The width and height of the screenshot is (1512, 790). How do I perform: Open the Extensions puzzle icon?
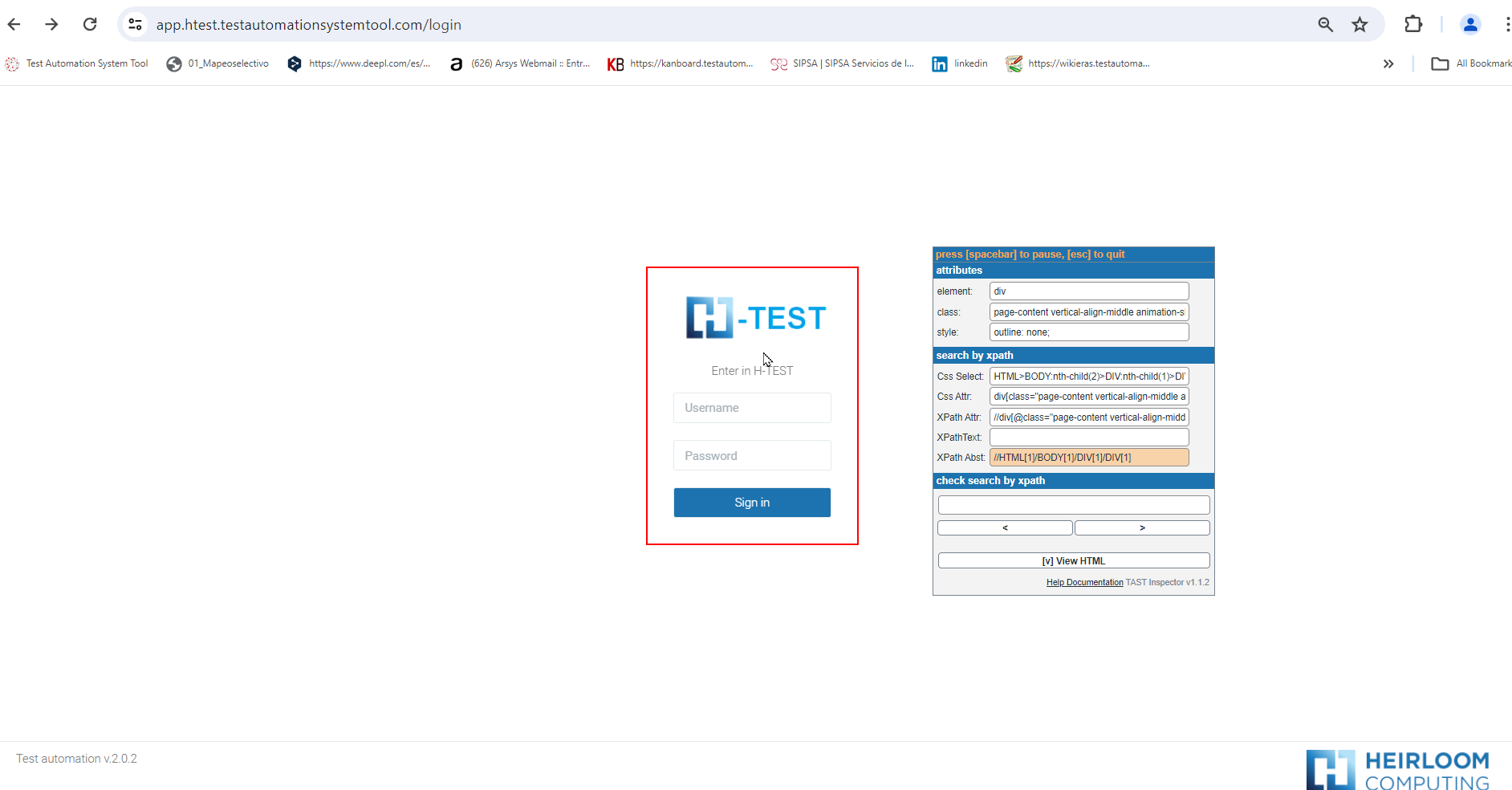(1413, 24)
